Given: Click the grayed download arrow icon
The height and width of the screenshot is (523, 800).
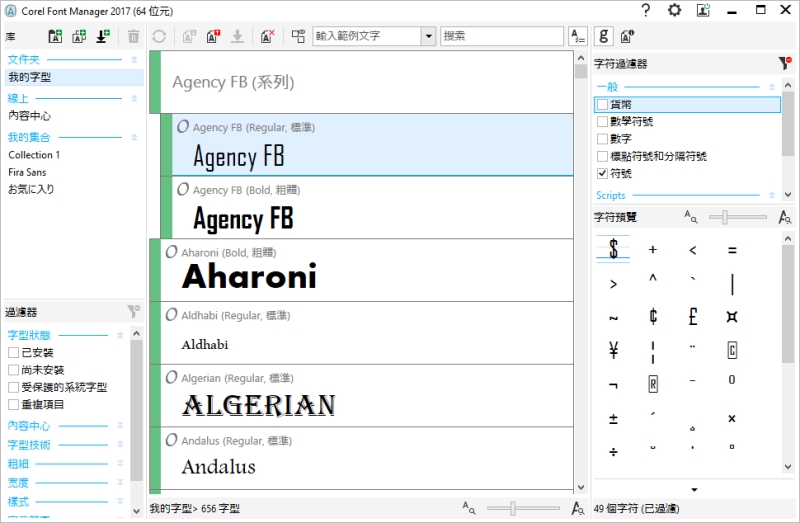Looking at the screenshot, I should tap(237, 36).
